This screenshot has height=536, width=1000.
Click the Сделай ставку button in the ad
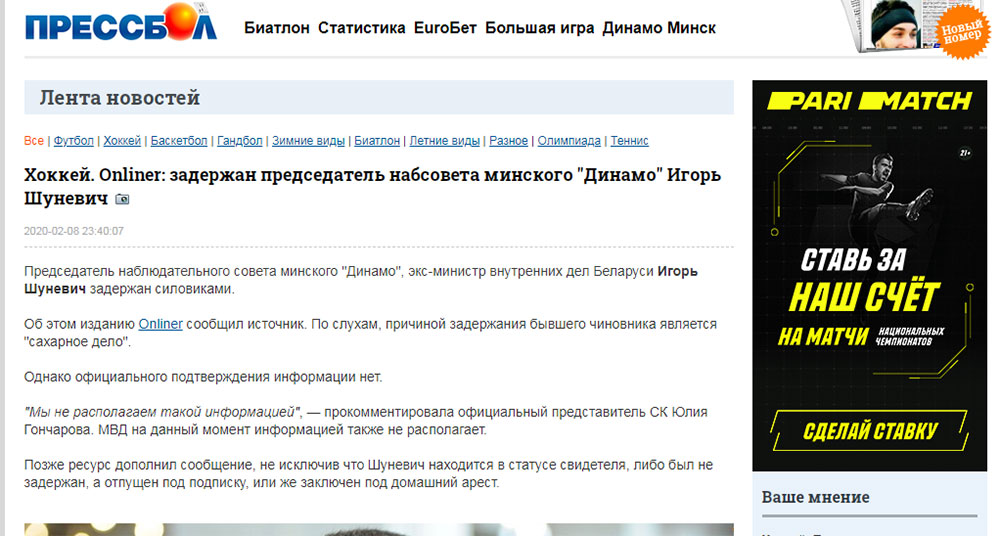870,431
